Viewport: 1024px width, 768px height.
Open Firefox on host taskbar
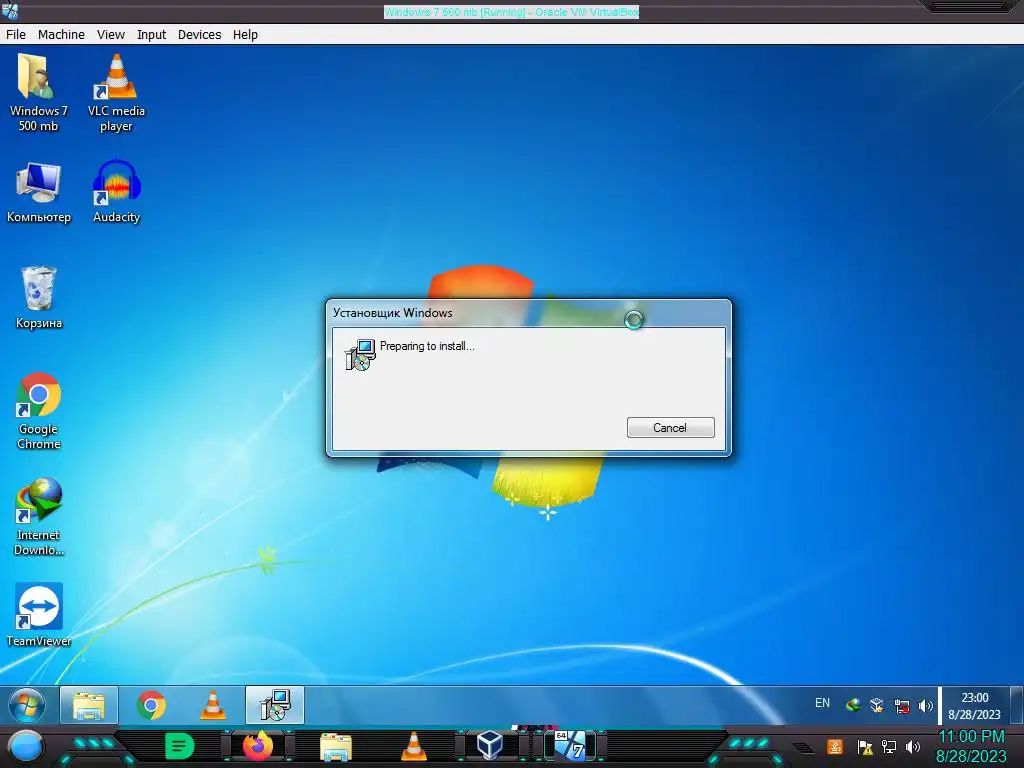click(258, 746)
